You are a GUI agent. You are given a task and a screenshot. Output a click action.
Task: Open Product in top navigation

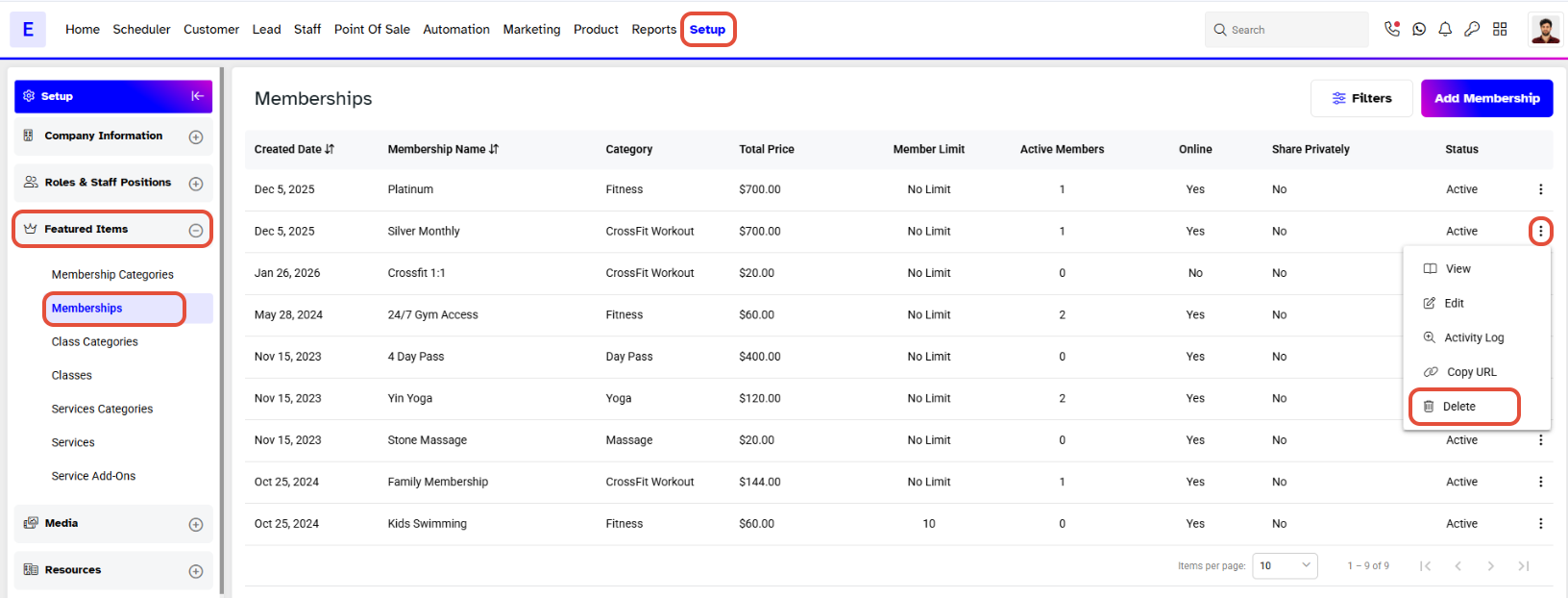[596, 30]
